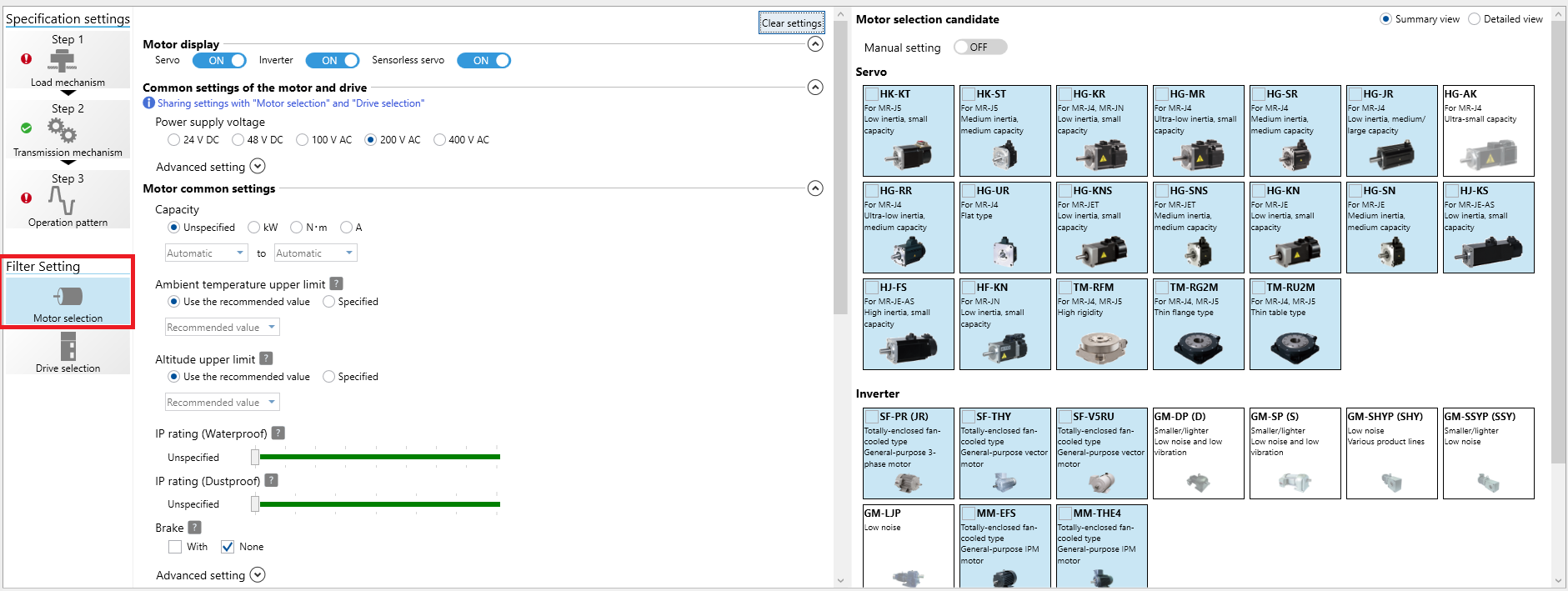Select the SF-PR (JR) inverter motor card
This screenshot has width=1568, height=591.
click(x=909, y=453)
